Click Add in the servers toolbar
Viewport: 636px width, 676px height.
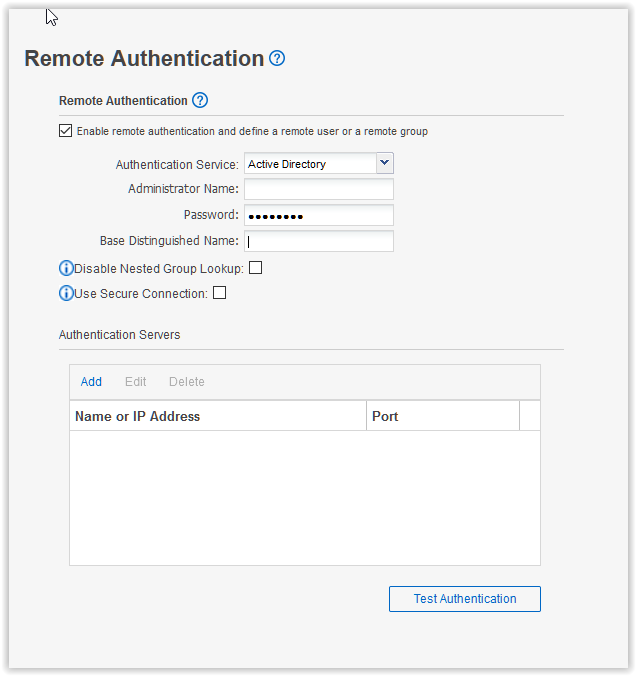coord(91,382)
